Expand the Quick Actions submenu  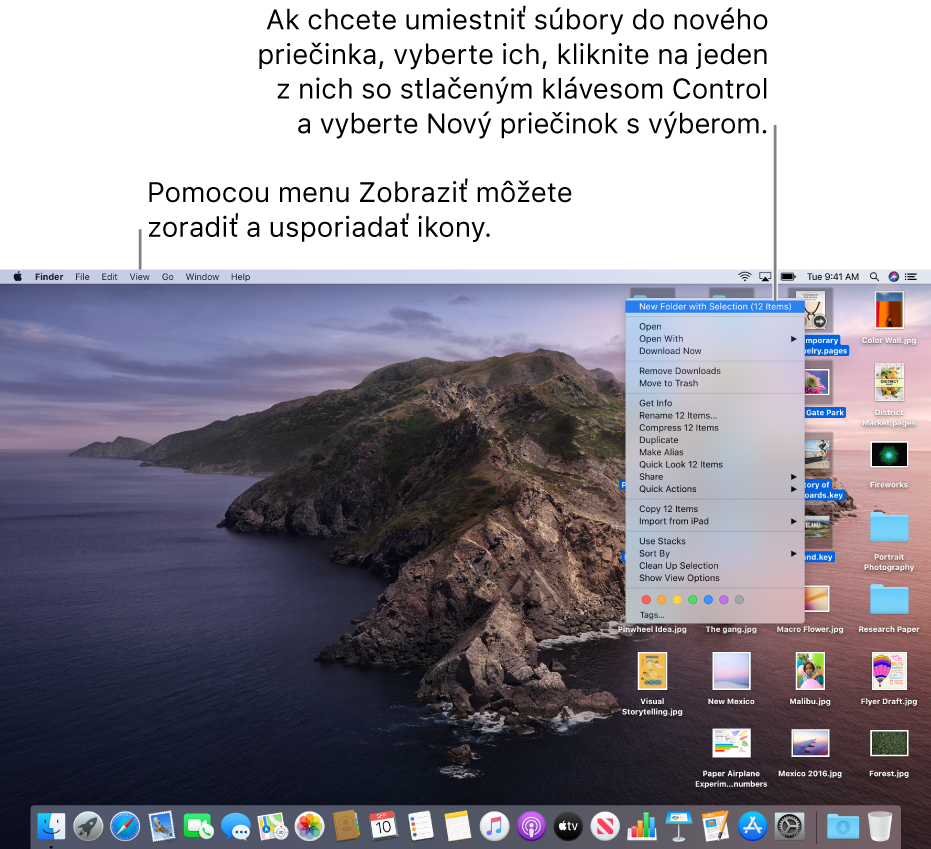(715, 489)
